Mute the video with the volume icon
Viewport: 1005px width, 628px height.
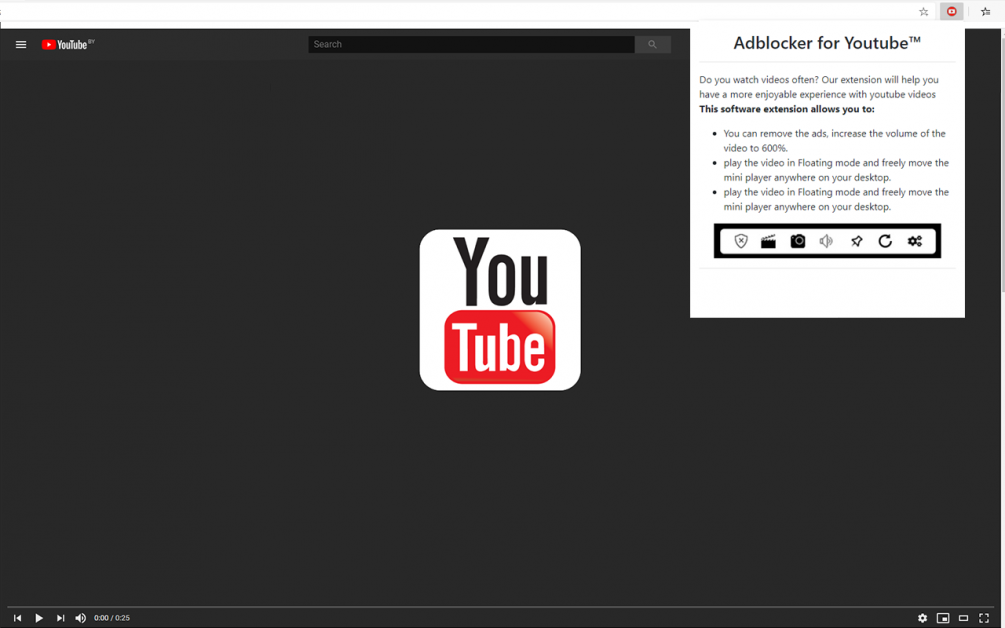pos(80,618)
